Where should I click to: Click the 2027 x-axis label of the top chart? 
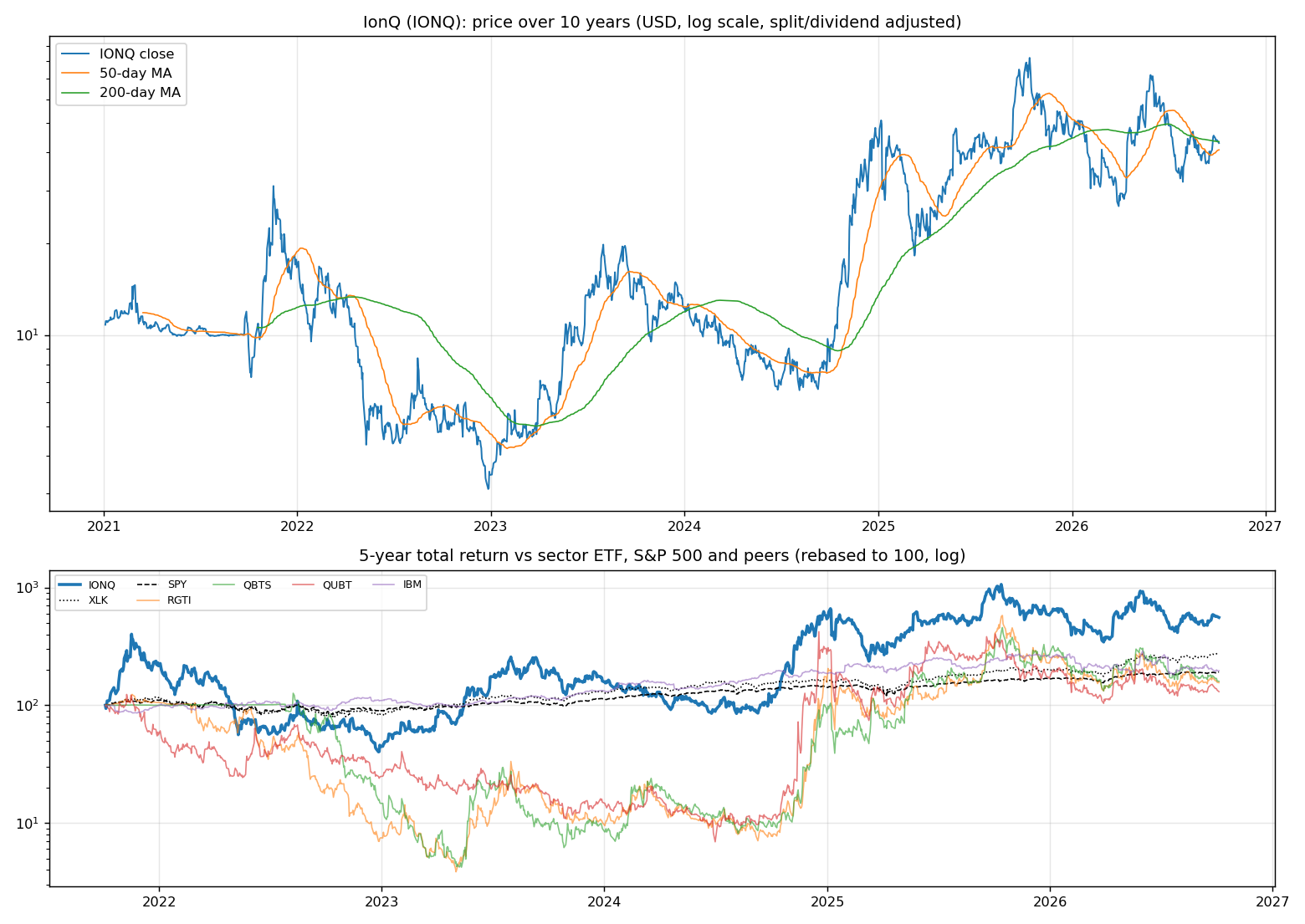pyautogui.click(x=1265, y=527)
